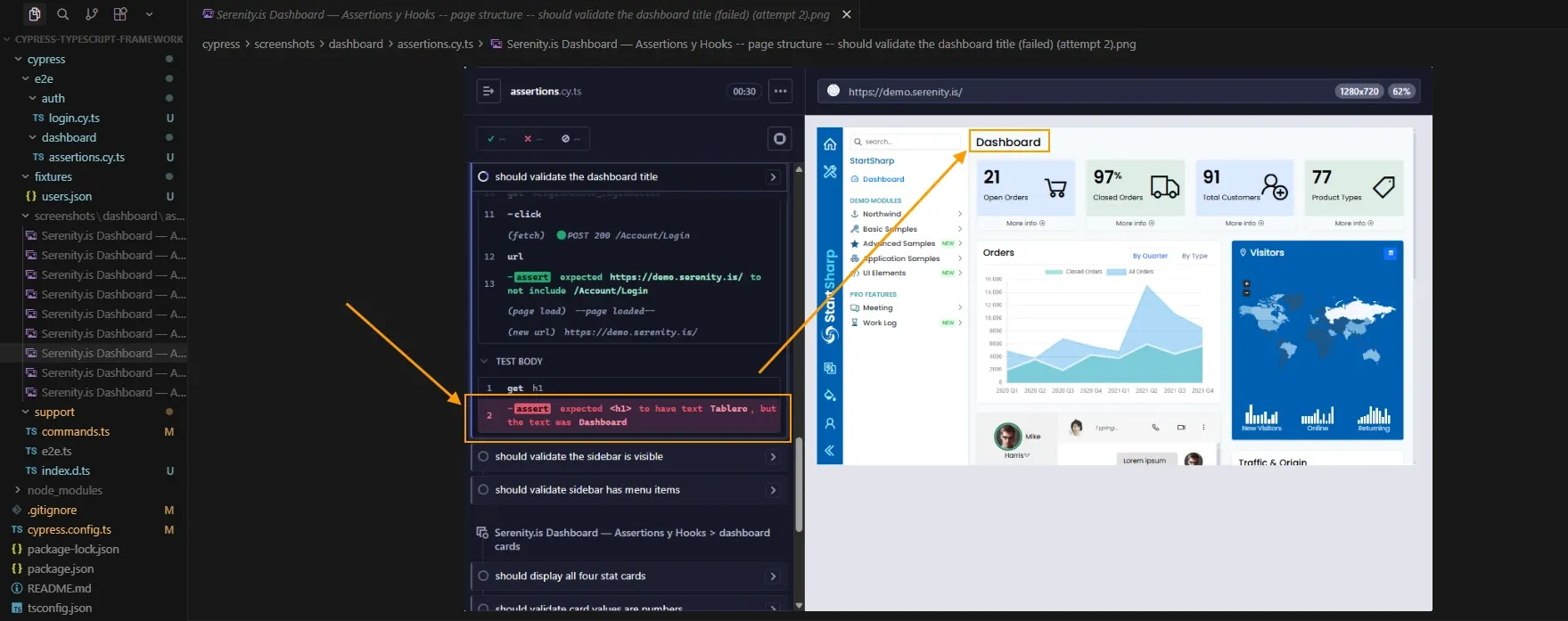Click the Cypress specs list toggle icon
The image size is (1568, 621).
[488, 91]
